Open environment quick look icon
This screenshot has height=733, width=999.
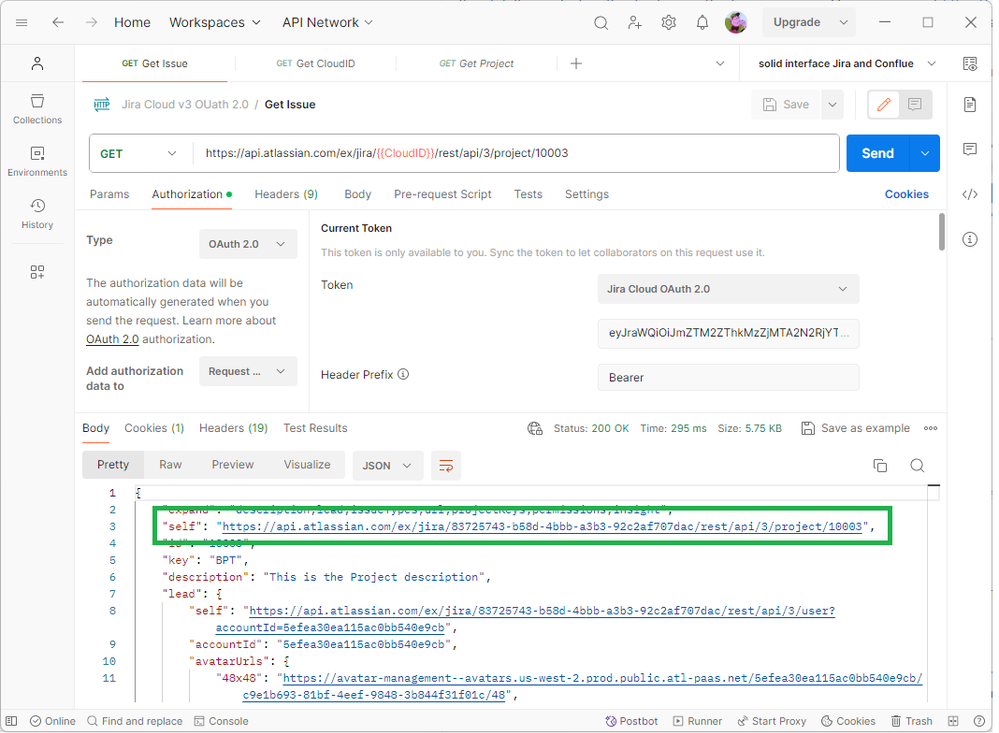pos(970,63)
